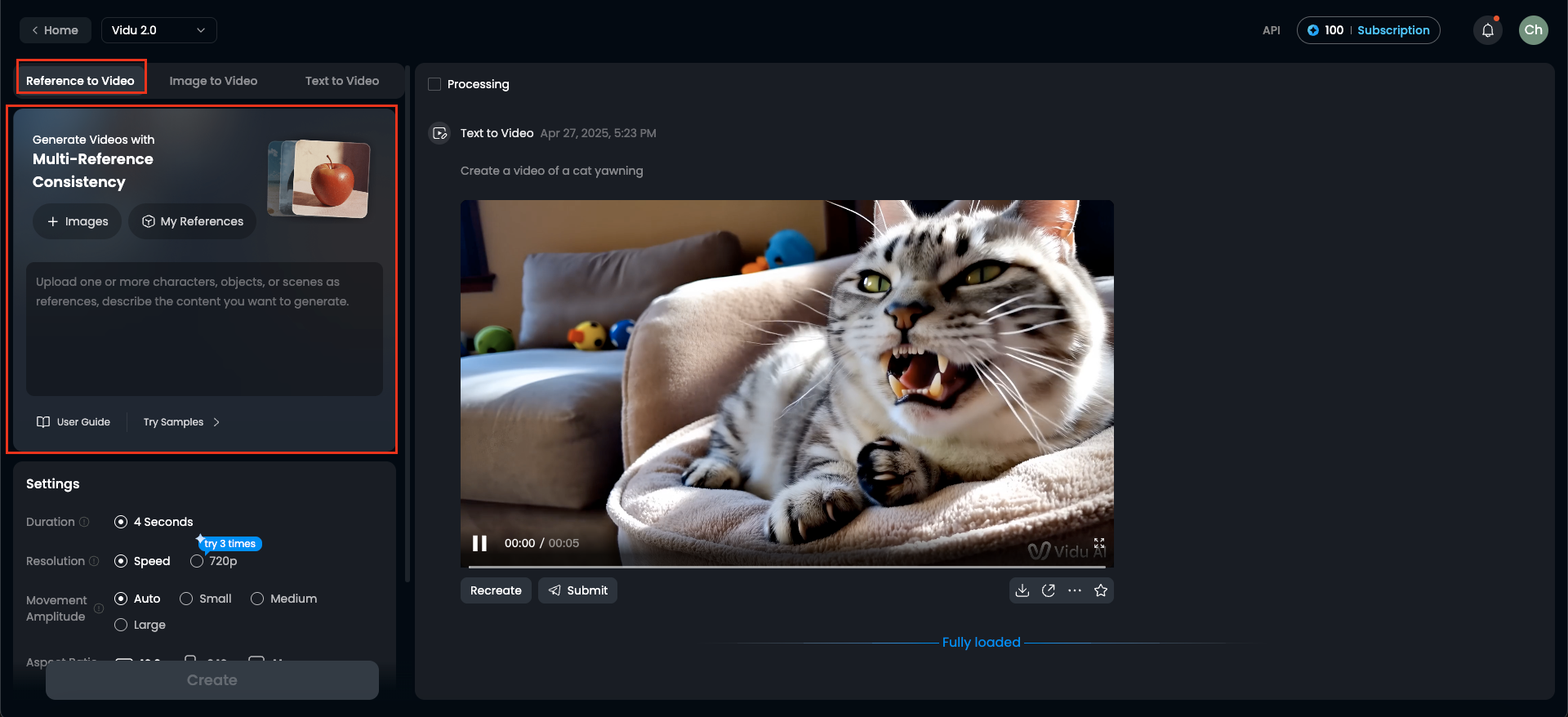Select the 4 Seconds duration
This screenshot has width=1568, height=717.
coord(154,522)
